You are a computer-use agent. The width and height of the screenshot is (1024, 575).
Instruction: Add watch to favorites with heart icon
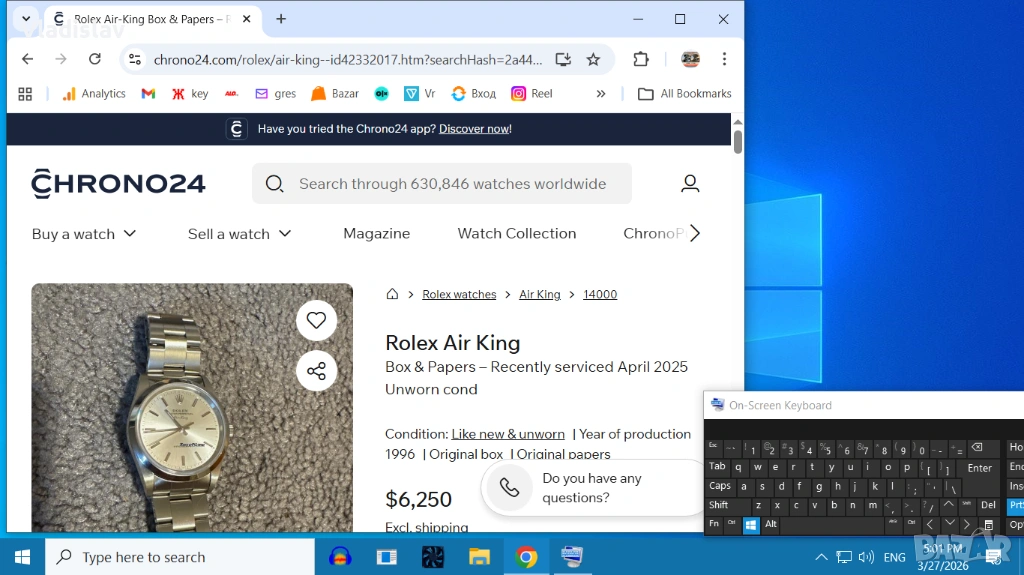(x=316, y=320)
